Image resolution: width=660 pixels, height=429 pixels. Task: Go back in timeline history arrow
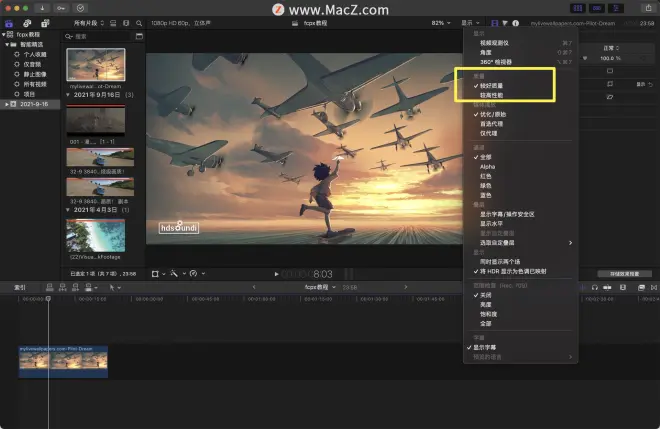[x=254, y=288]
